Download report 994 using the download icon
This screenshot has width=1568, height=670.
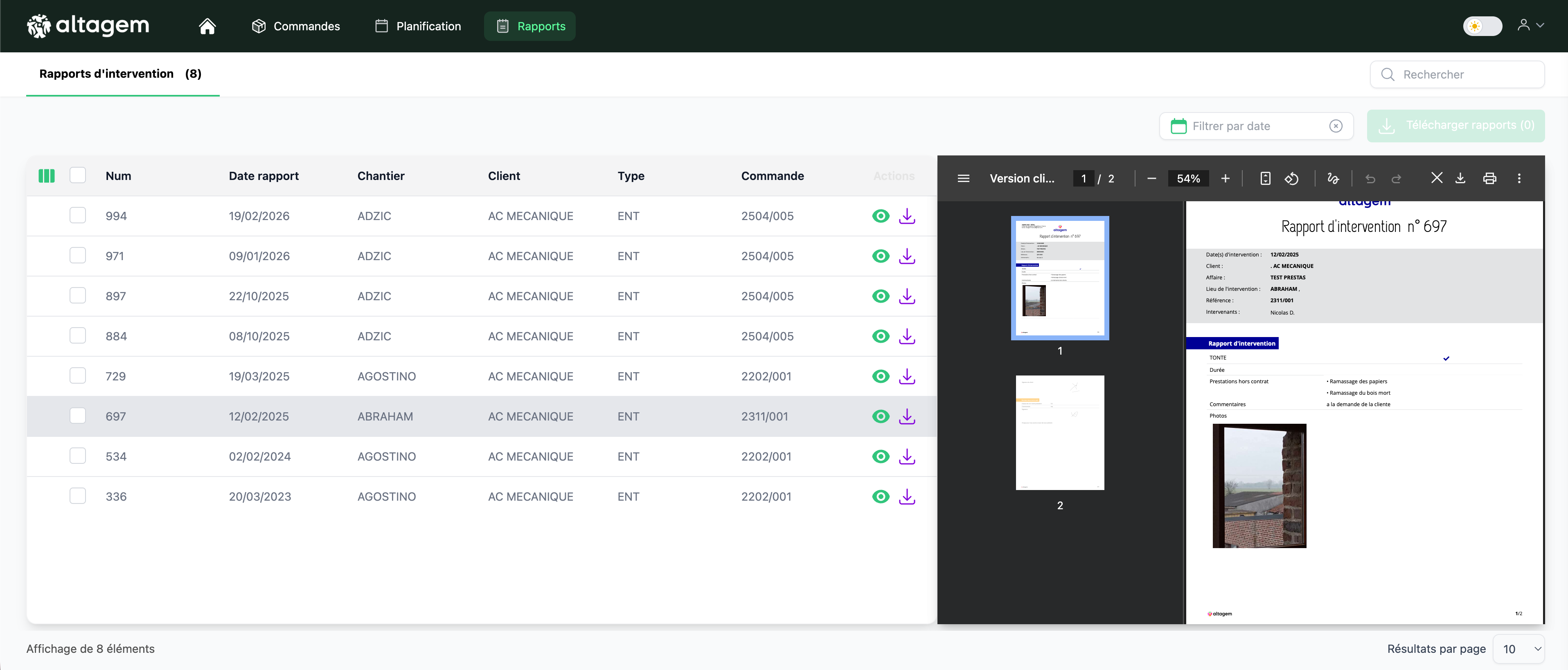907,216
